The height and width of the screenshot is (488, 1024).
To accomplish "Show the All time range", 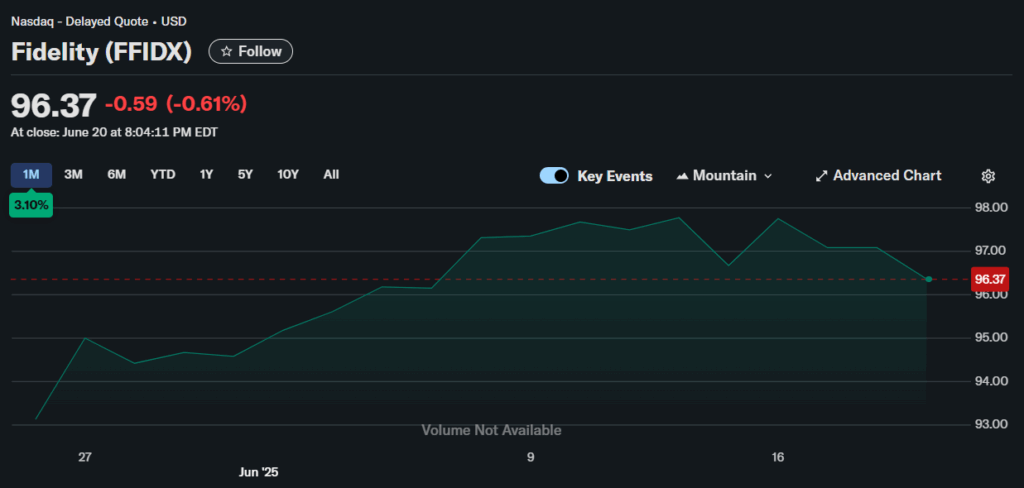I will point(331,174).
